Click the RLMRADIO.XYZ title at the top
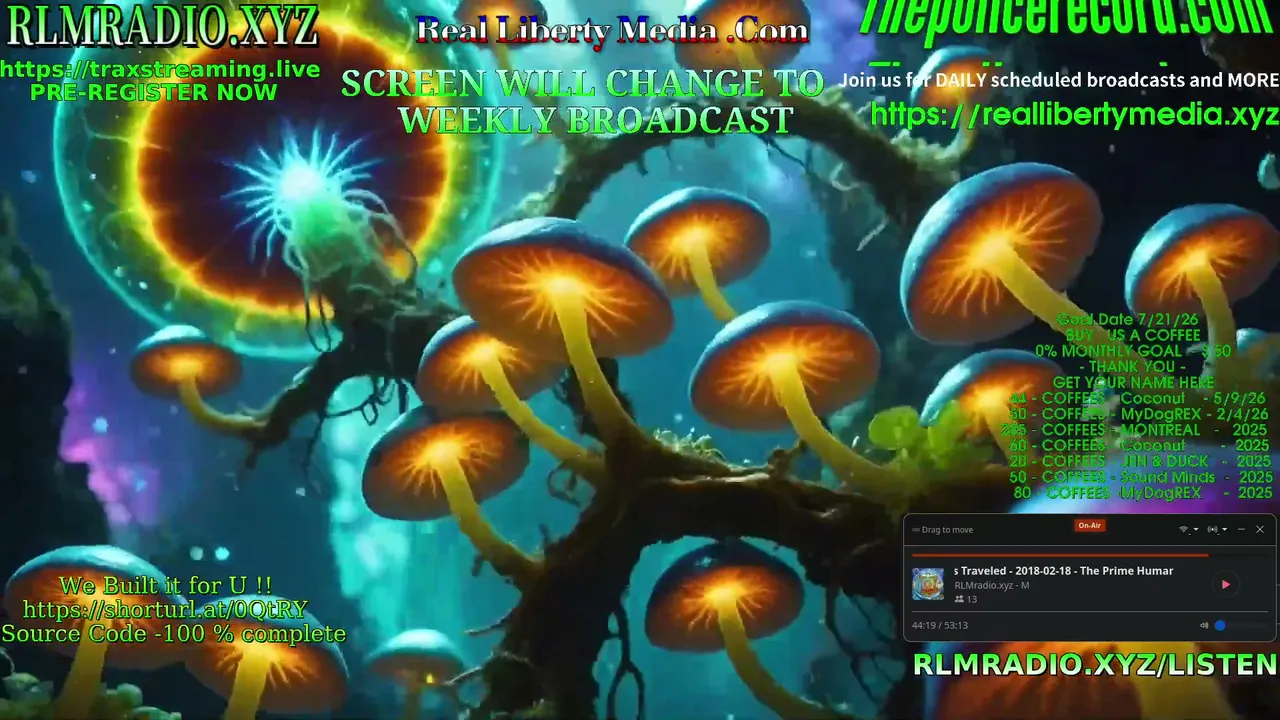Viewport: 1280px width, 720px height. (x=162, y=27)
